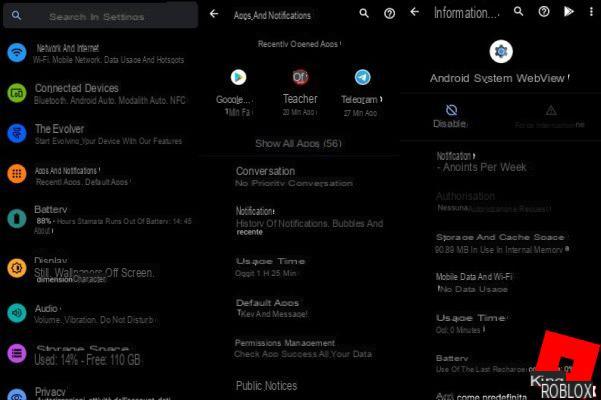
Task: Open Connected Devices green icon
Action: click(x=17, y=93)
